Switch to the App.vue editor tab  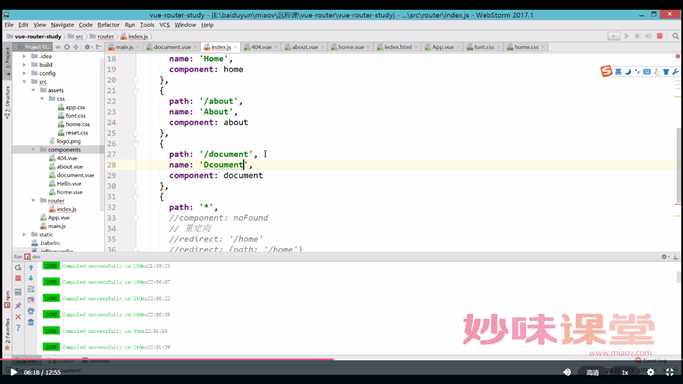click(x=443, y=47)
